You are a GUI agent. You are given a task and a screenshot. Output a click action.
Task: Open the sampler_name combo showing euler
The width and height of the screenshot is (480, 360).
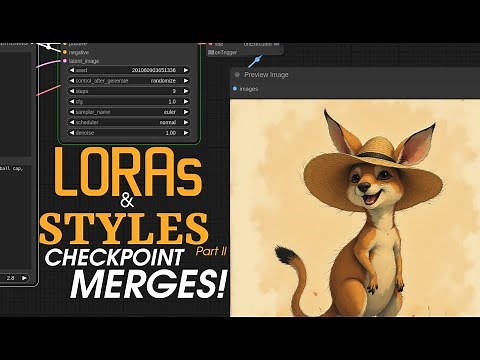coord(129,112)
